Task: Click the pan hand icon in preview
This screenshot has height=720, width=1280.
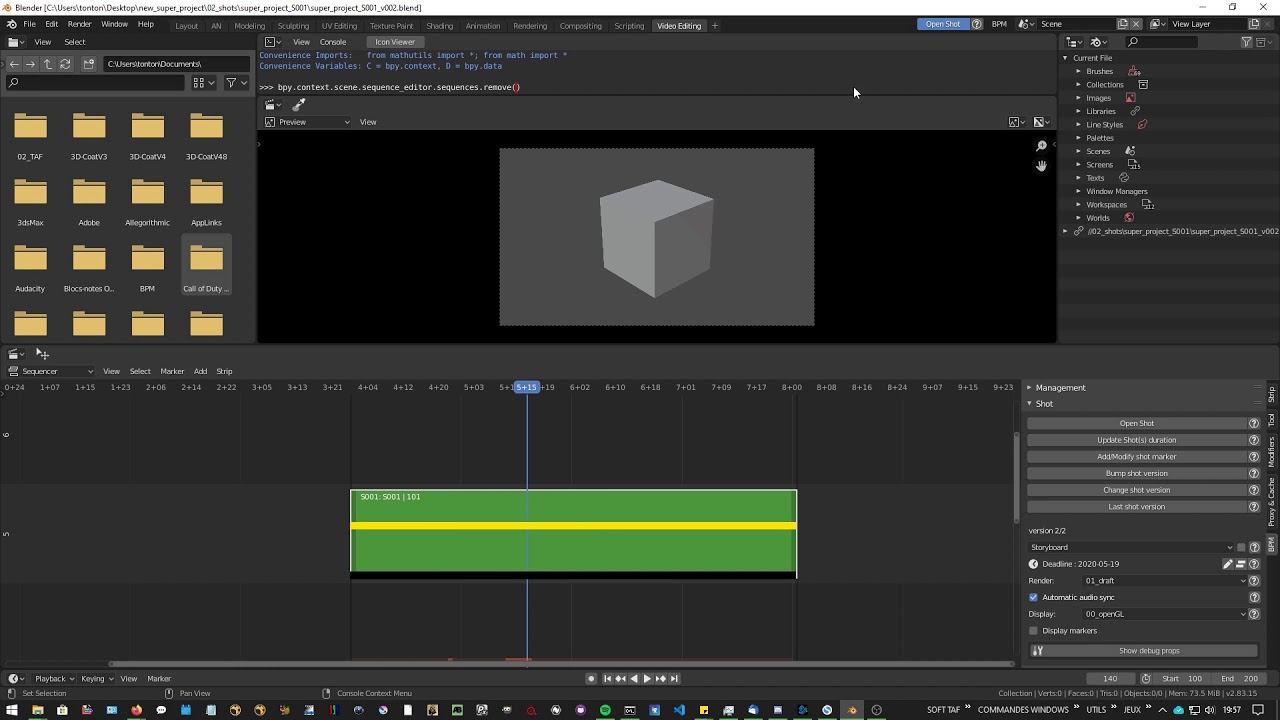Action: tap(1041, 166)
